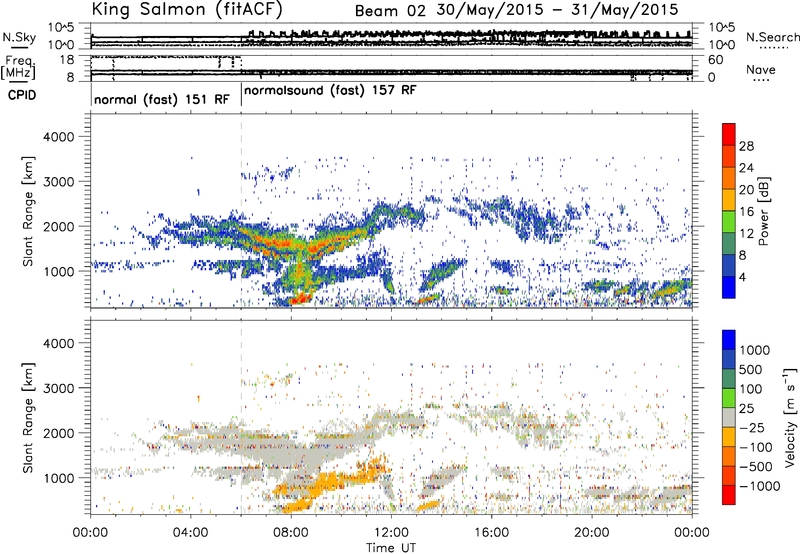The image size is (800, 554).
Task: Click the 'normal (fast) 151 RF' CPID entry
Action: pyautogui.click(x=162, y=99)
